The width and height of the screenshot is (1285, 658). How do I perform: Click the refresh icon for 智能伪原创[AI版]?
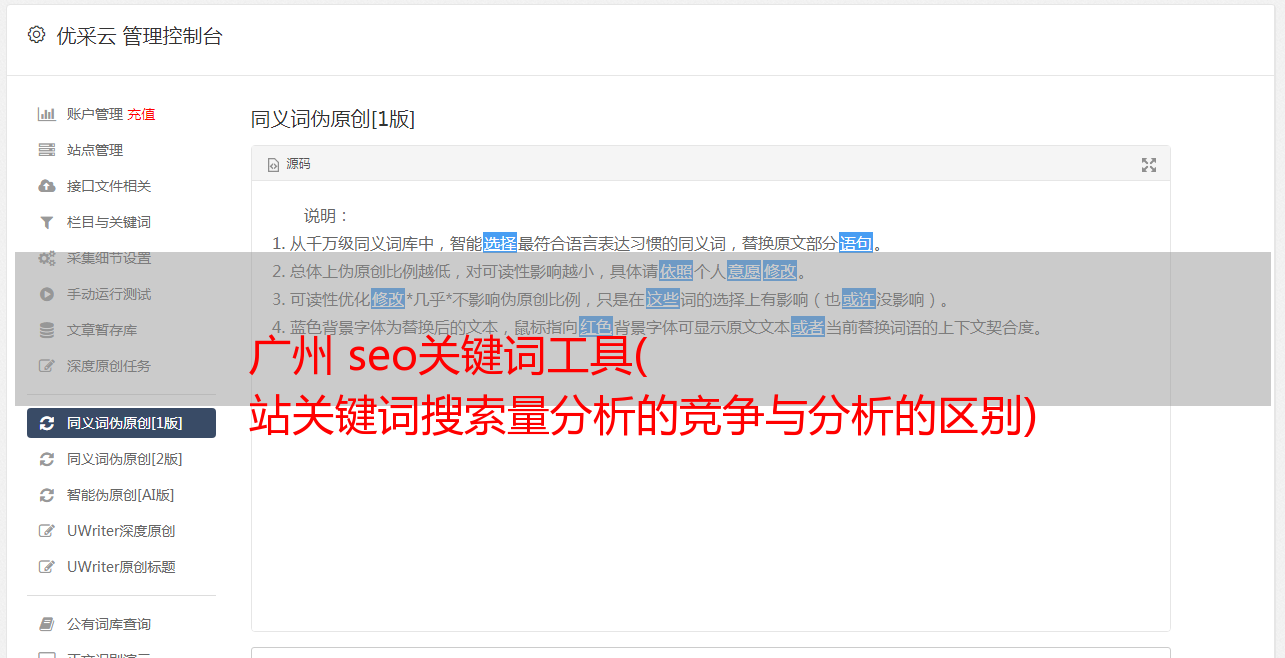46,495
